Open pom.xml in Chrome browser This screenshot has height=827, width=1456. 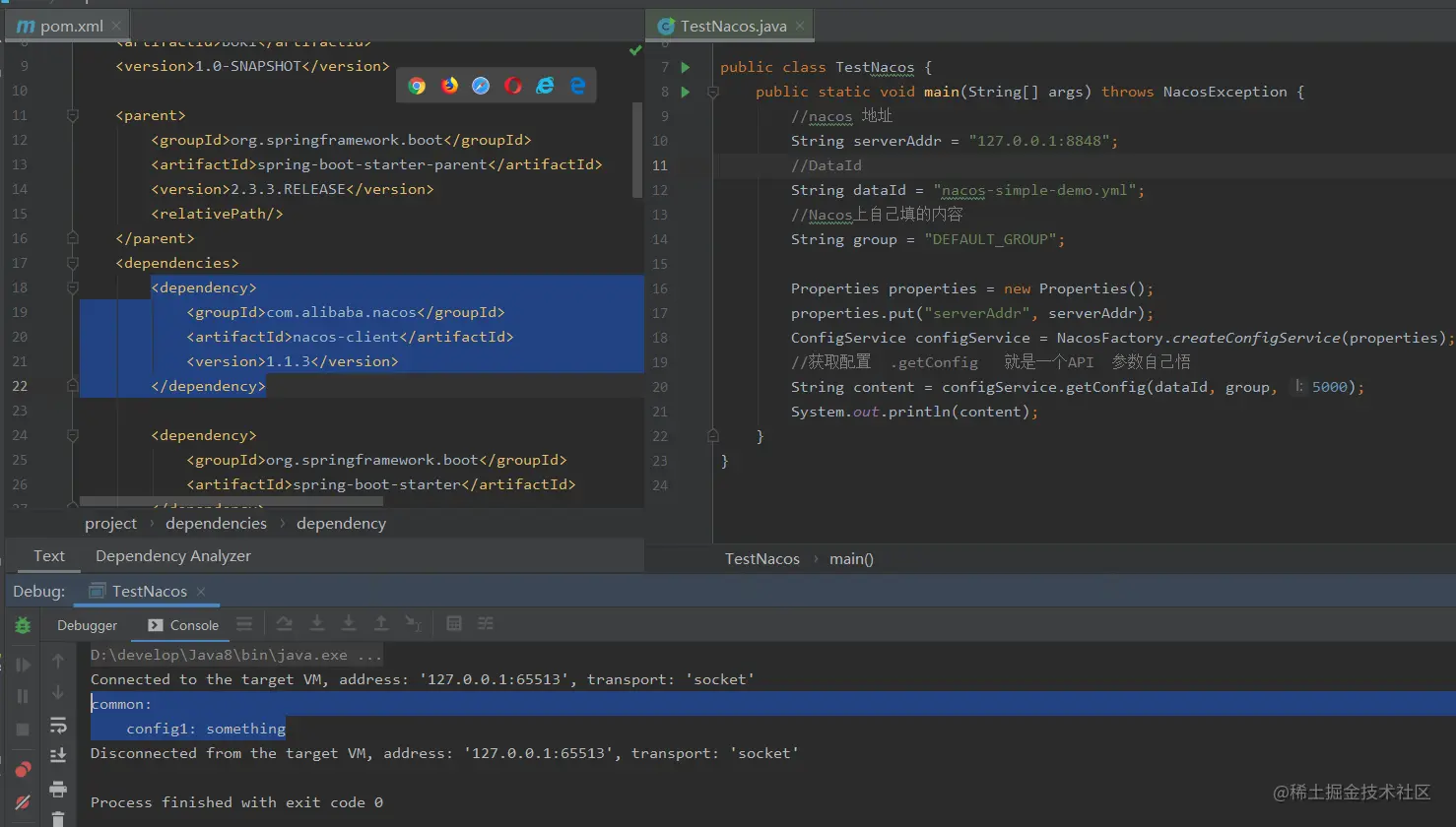(x=418, y=86)
